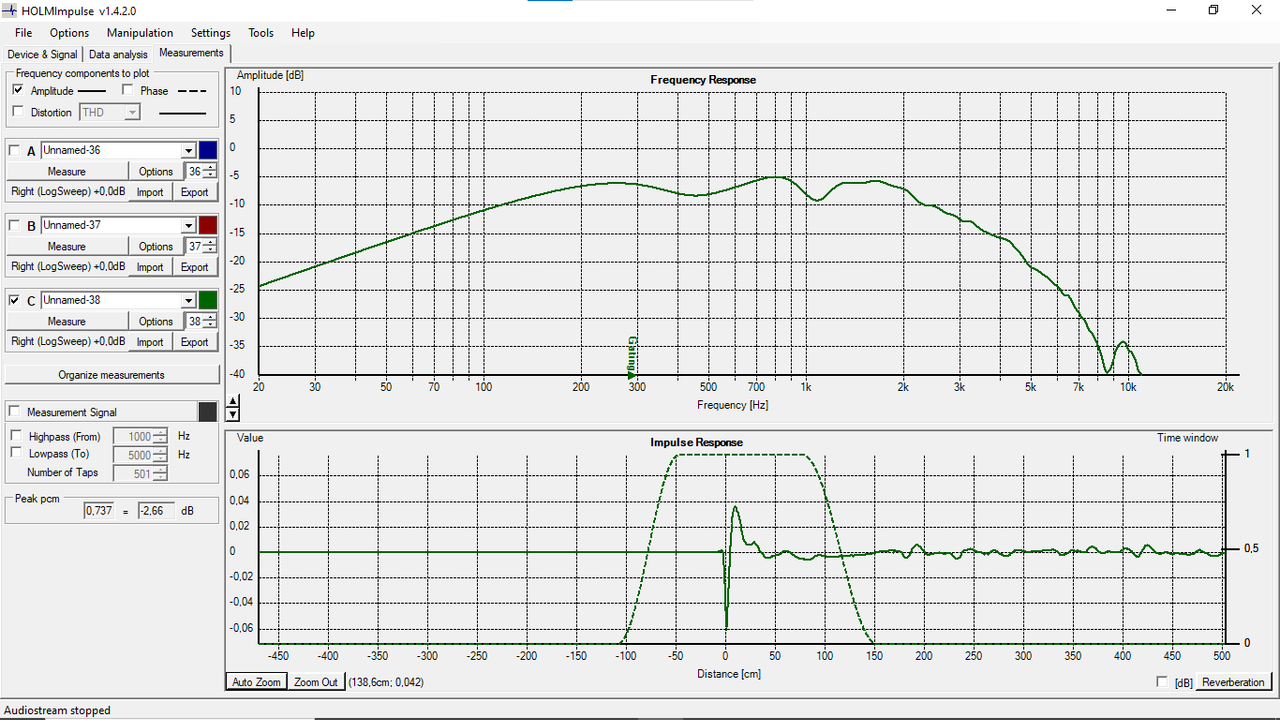Click the up arrow between the graphs
Image resolution: width=1280 pixels, height=720 pixels.
click(x=233, y=402)
